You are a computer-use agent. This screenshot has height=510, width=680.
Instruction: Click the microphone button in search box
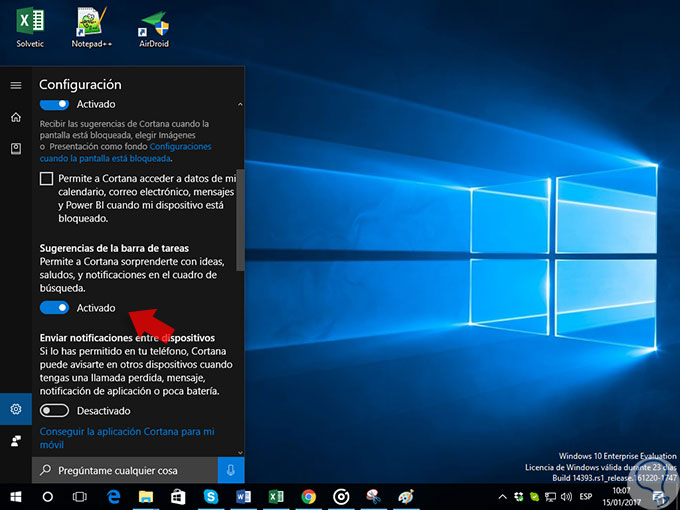231,470
